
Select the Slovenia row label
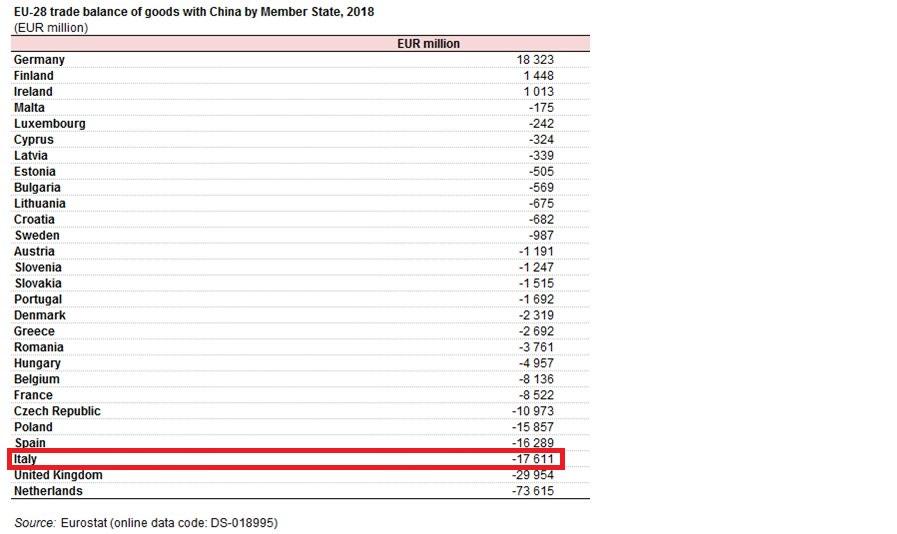38,268
